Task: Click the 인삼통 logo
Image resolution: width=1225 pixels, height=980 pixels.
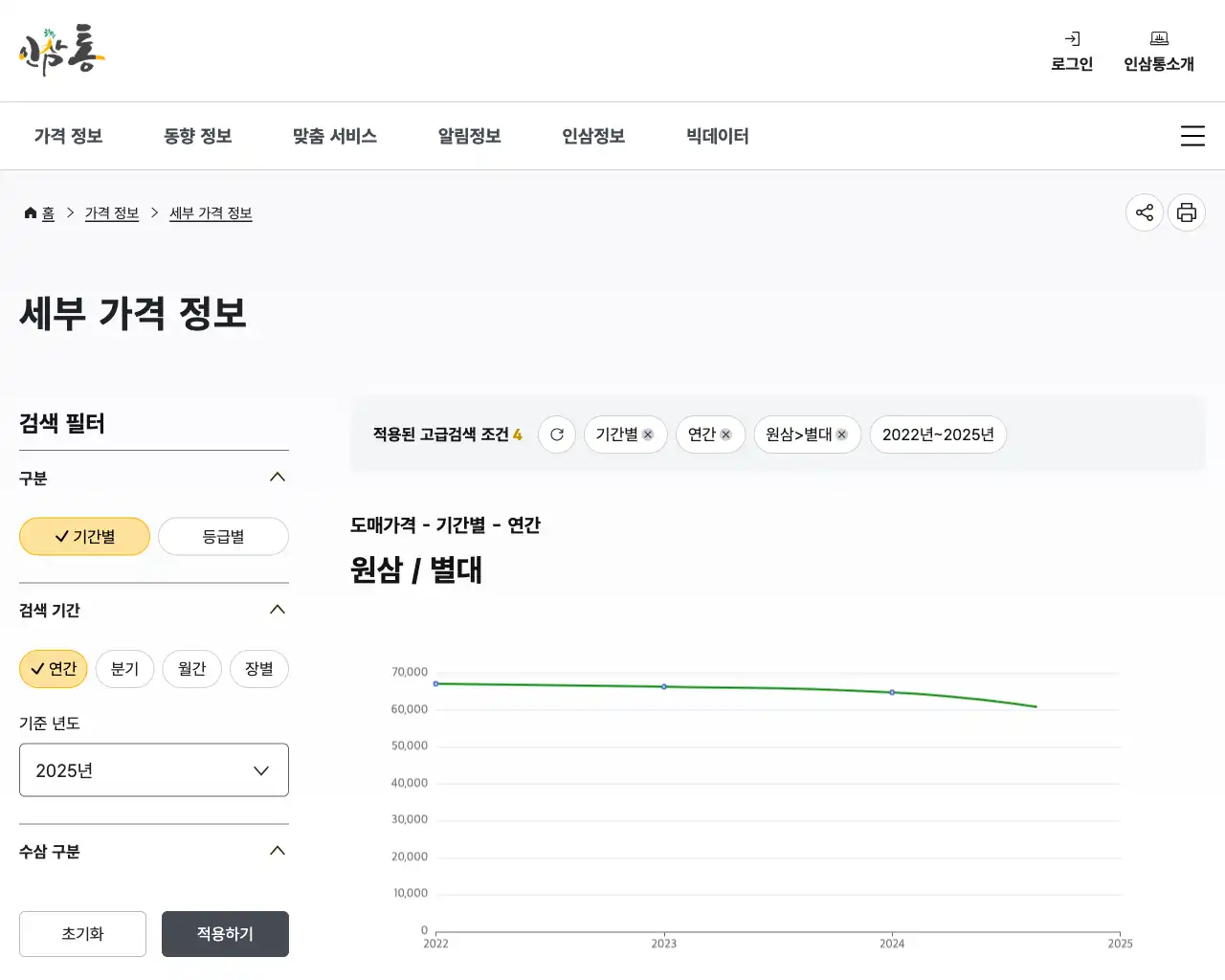Action: [x=61, y=50]
